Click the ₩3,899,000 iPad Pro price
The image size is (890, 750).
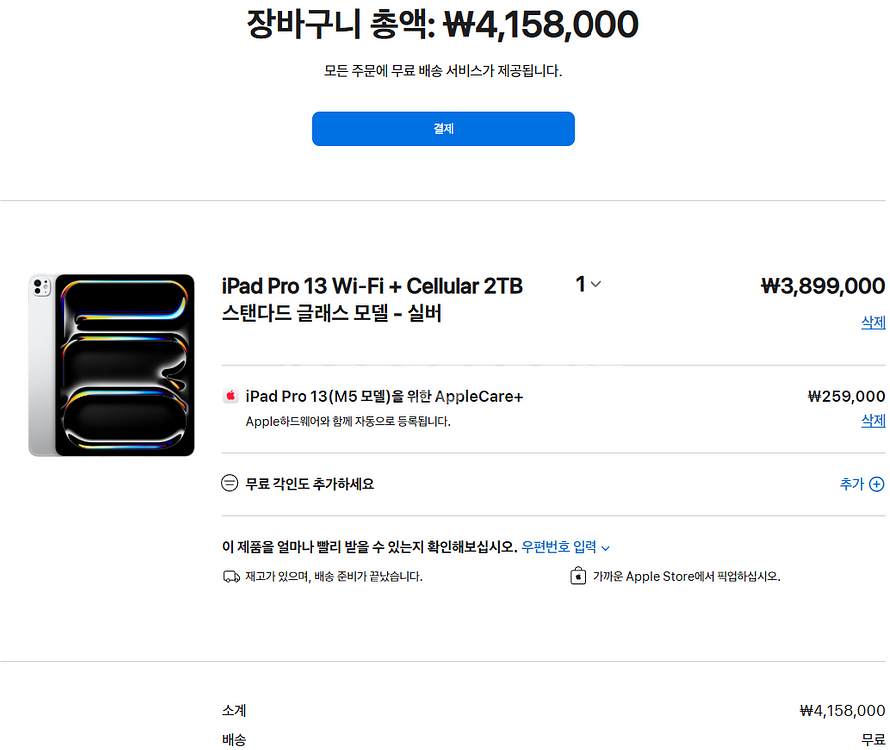pyautogui.click(x=822, y=286)
